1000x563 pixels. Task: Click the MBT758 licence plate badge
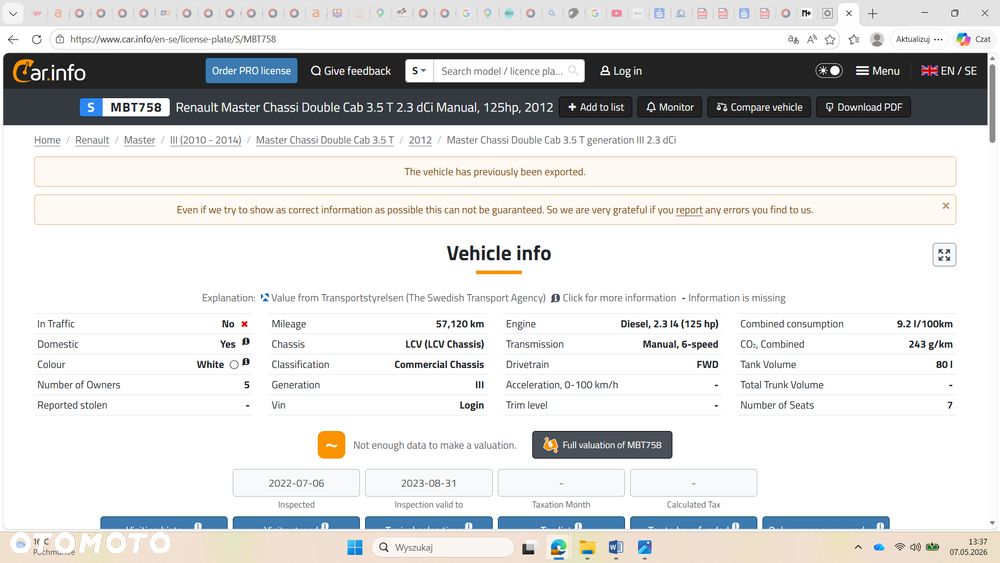[x=125, y=107]
